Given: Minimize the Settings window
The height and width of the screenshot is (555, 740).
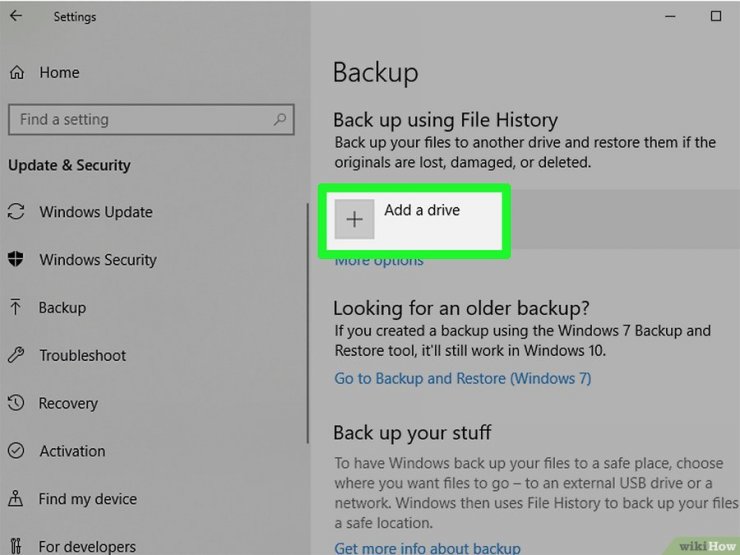Looking at the screenshot, I should coord(670,16).
